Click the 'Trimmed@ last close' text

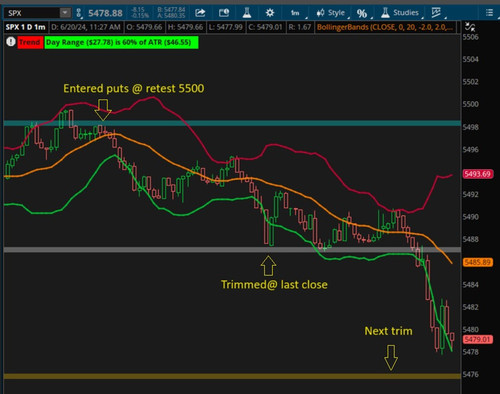274,285
